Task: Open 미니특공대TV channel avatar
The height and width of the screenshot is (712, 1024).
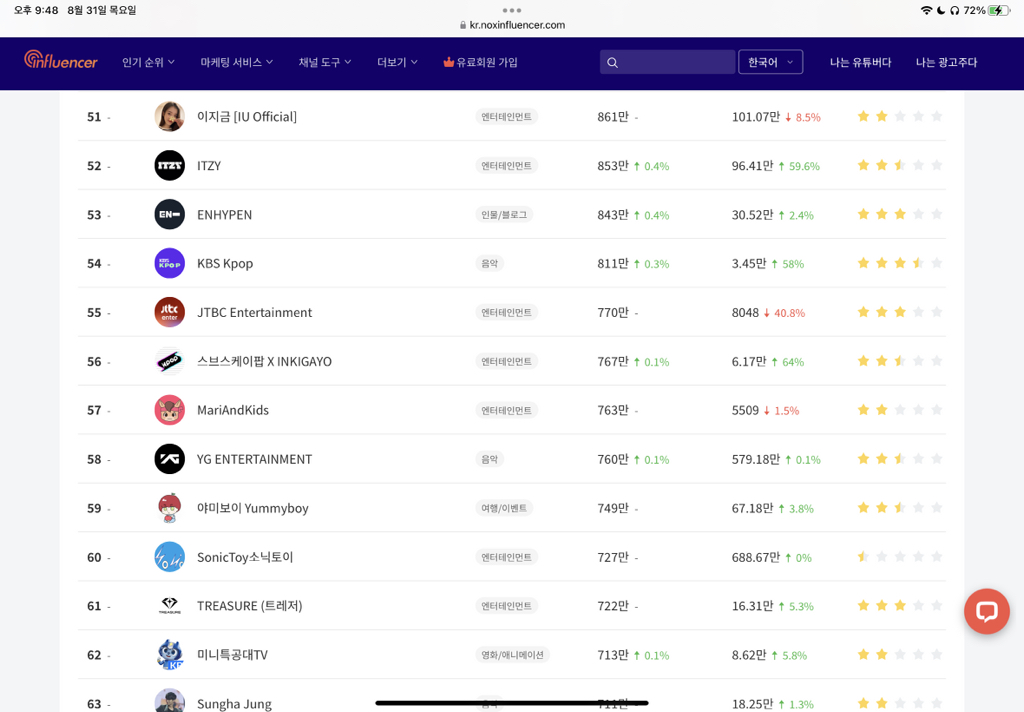Action: [x=169, y=655]
